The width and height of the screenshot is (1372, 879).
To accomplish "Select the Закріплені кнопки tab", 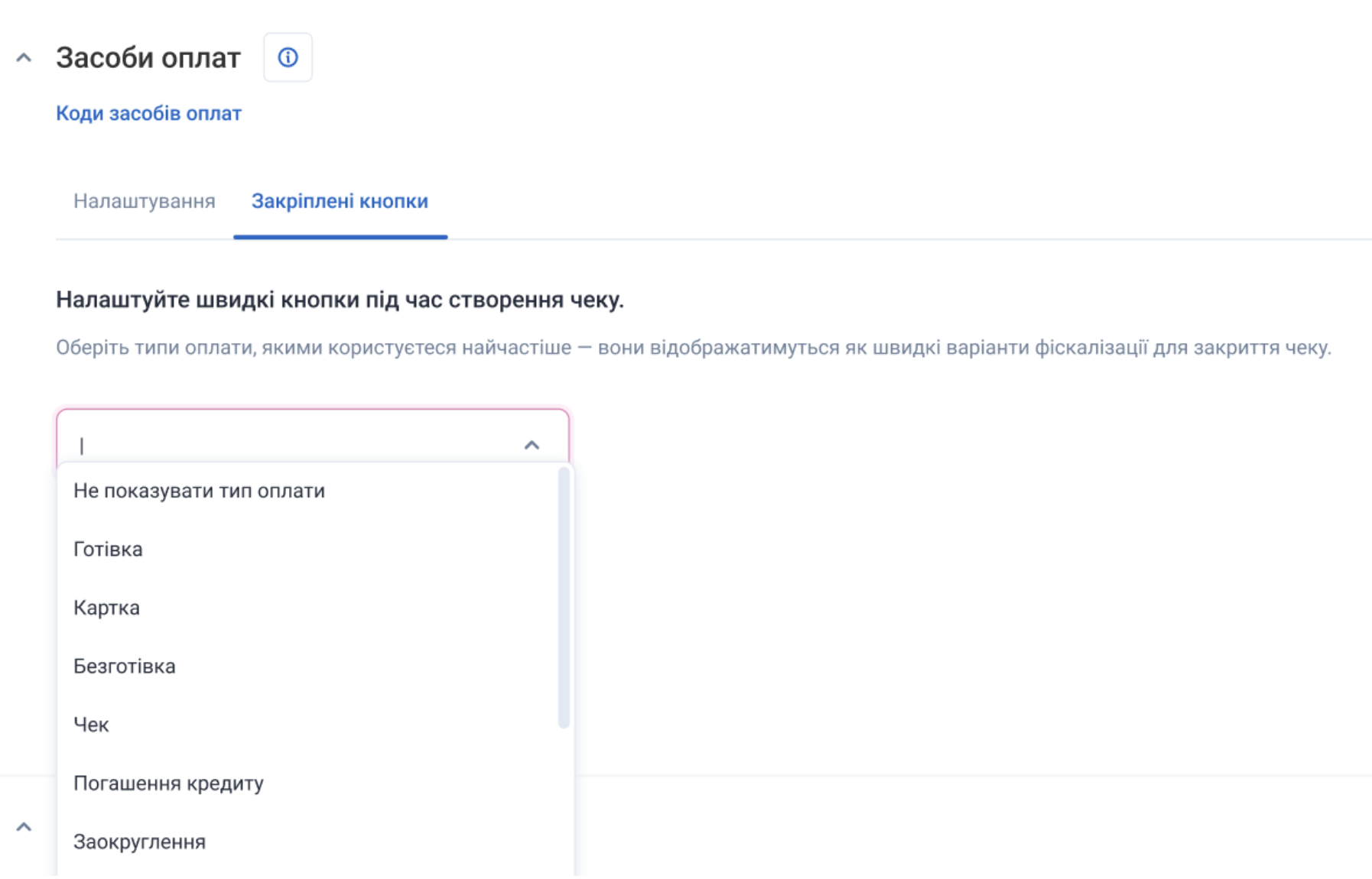I will coord(340,201).
